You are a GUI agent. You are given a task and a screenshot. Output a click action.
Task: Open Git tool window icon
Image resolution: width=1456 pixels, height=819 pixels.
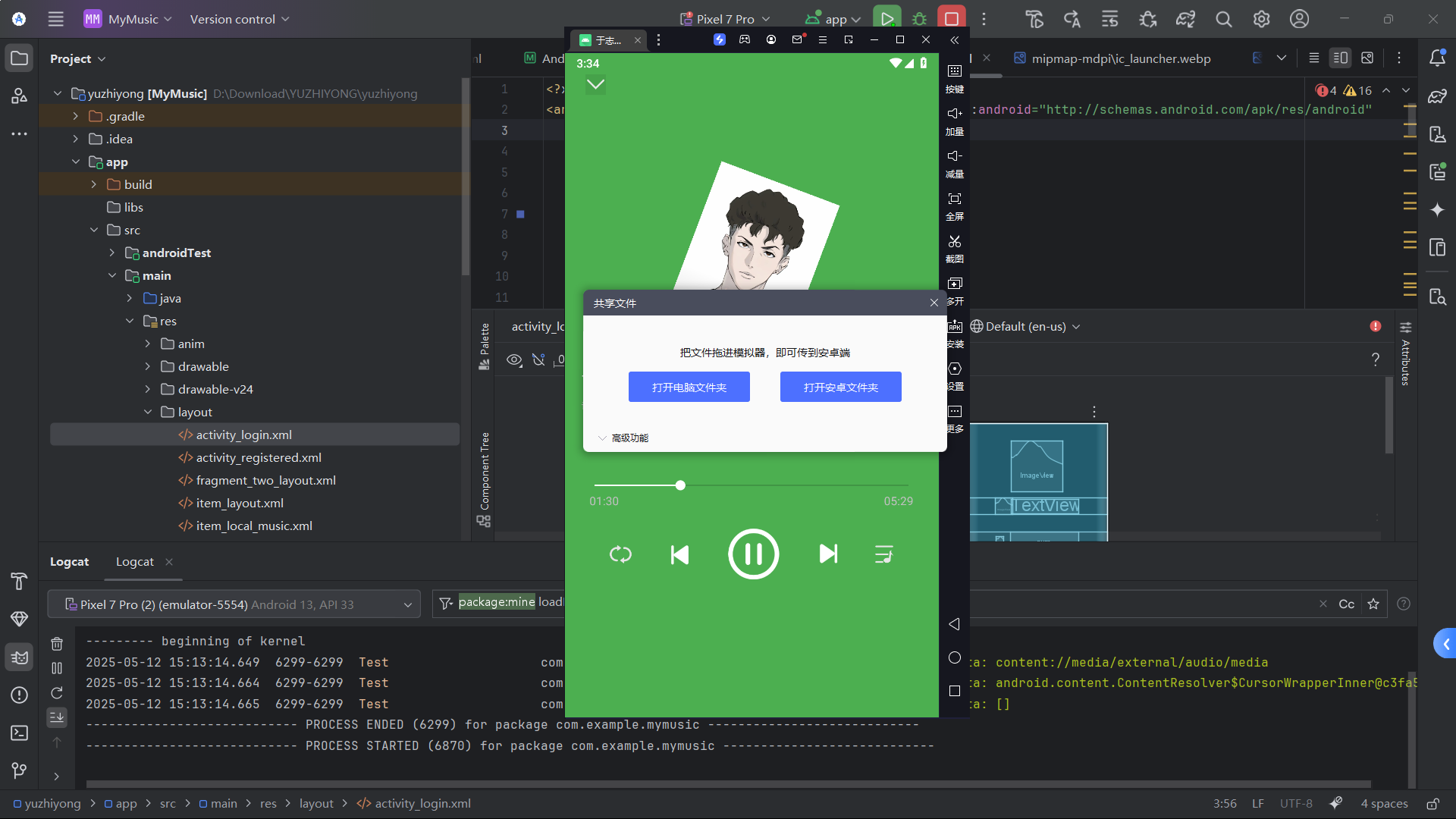[x=19, y=770]
